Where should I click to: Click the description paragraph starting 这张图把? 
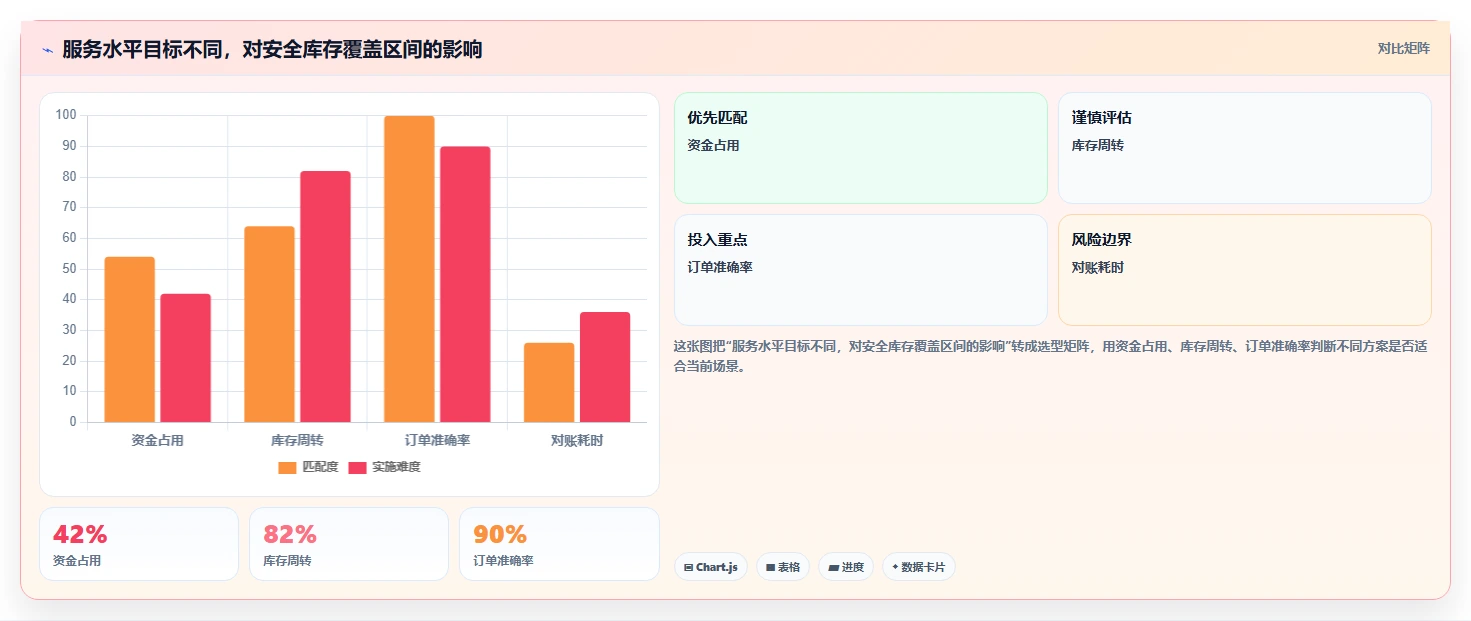click(x=1051, y=356)
